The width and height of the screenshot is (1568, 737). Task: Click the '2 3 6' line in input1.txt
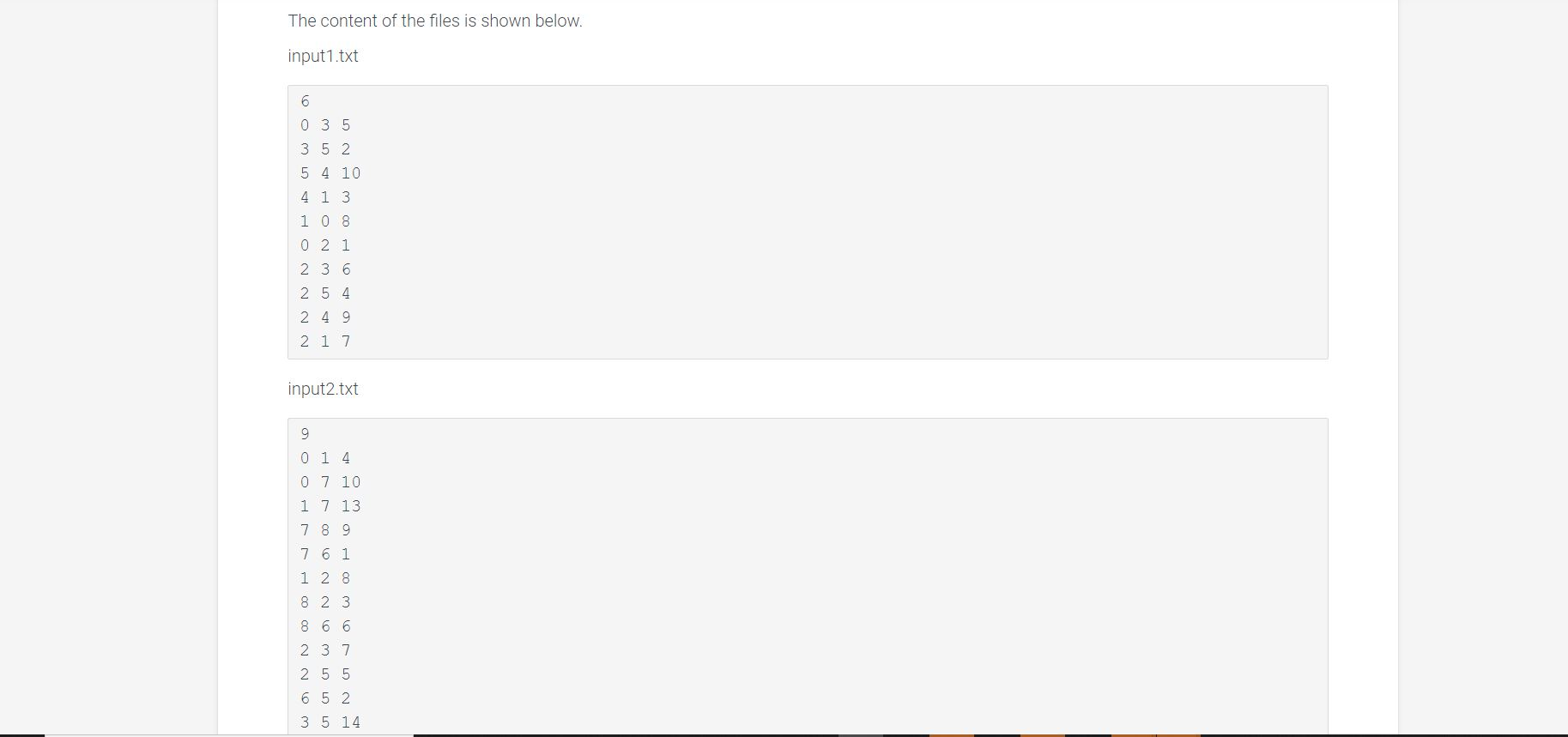[325, 269]
